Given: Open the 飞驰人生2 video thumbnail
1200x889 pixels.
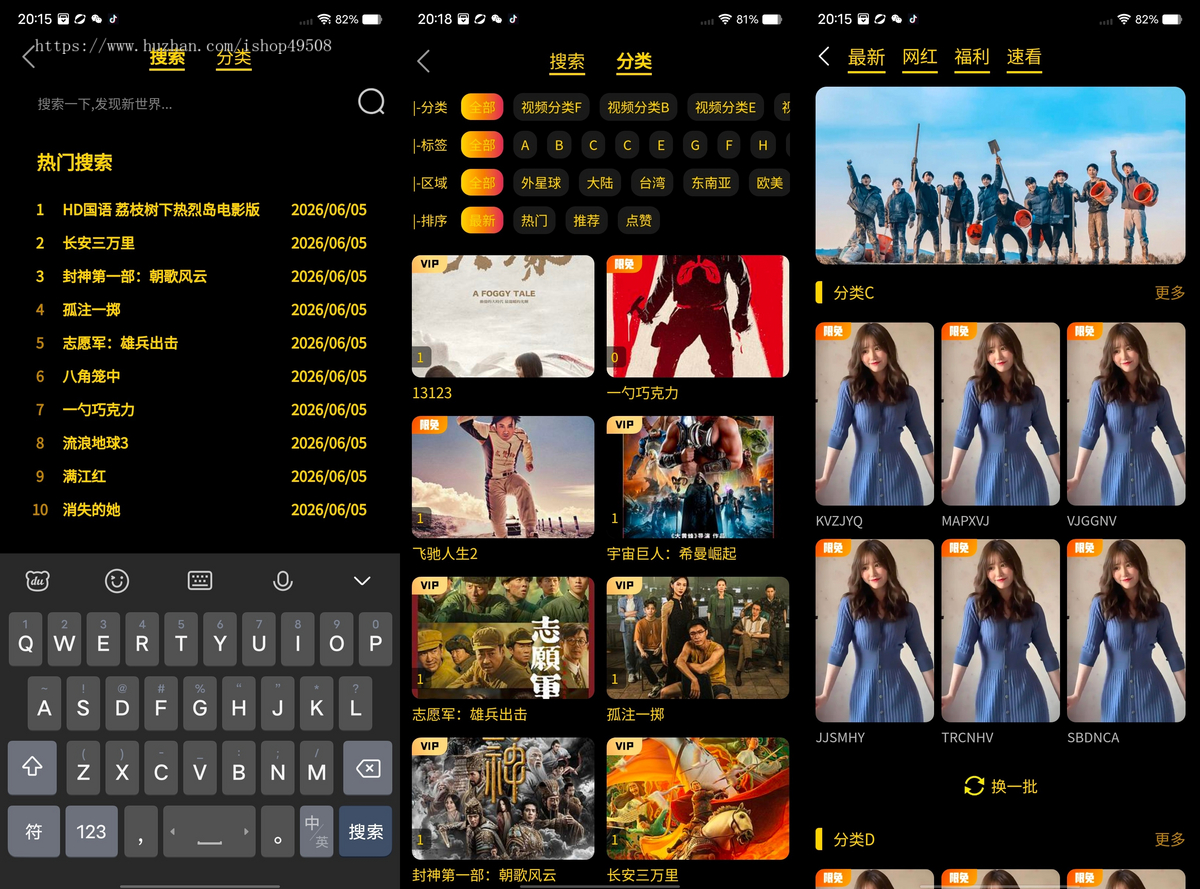Looking at the screenshot, I should (x=503, y=477).
